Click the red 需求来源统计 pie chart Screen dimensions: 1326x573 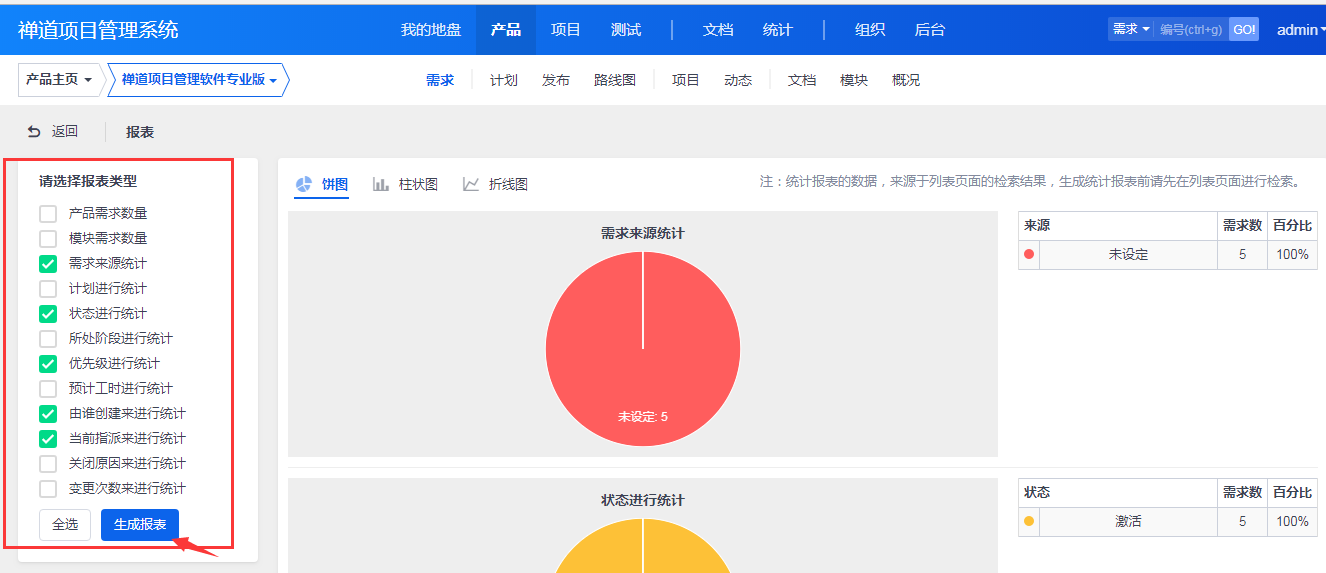click(x=643, y=349)
